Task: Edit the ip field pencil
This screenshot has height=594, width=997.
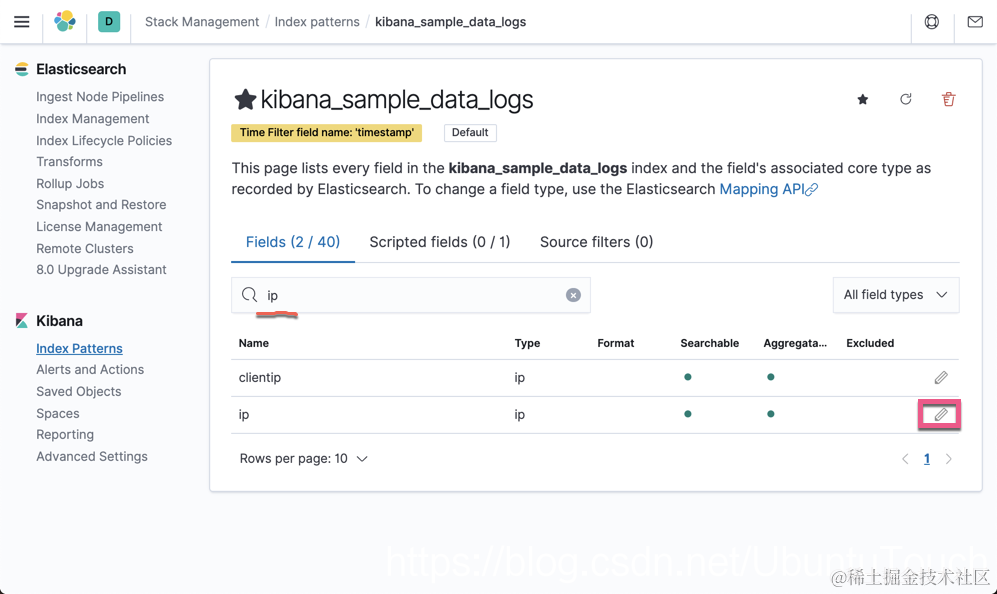Action: [x=941, y=414]
